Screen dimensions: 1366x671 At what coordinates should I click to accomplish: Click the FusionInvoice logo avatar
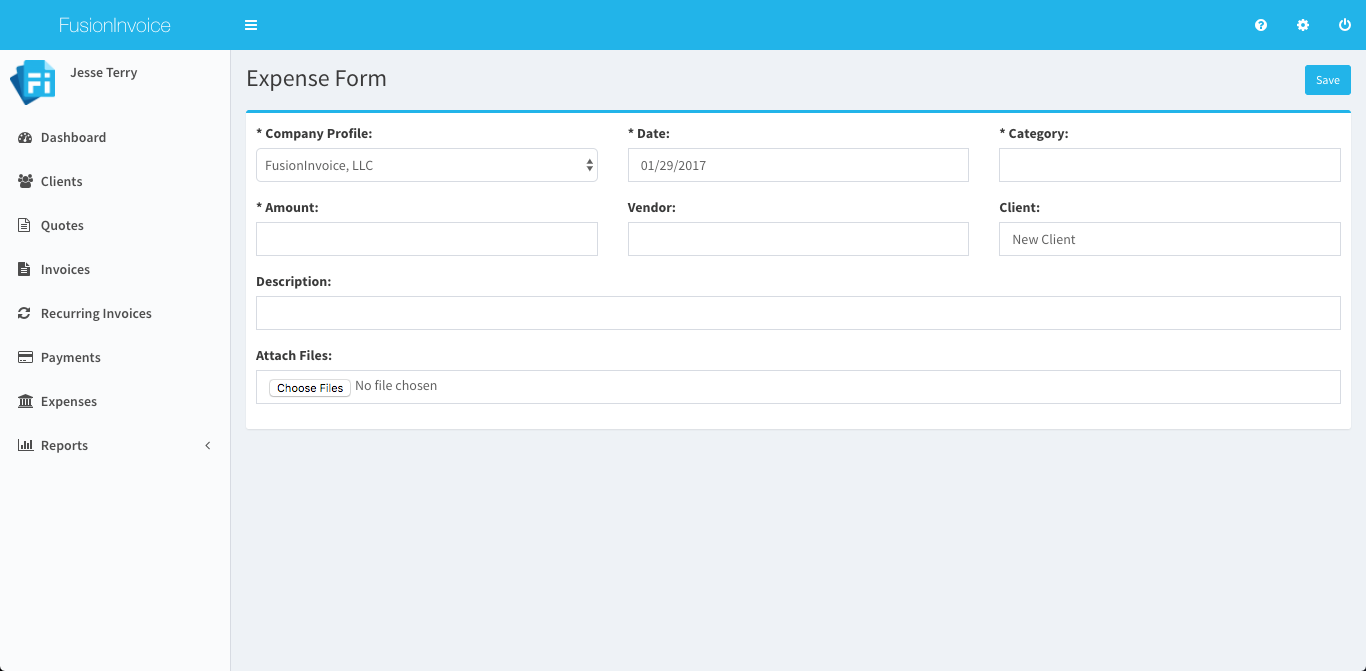[x=33, y=82]
